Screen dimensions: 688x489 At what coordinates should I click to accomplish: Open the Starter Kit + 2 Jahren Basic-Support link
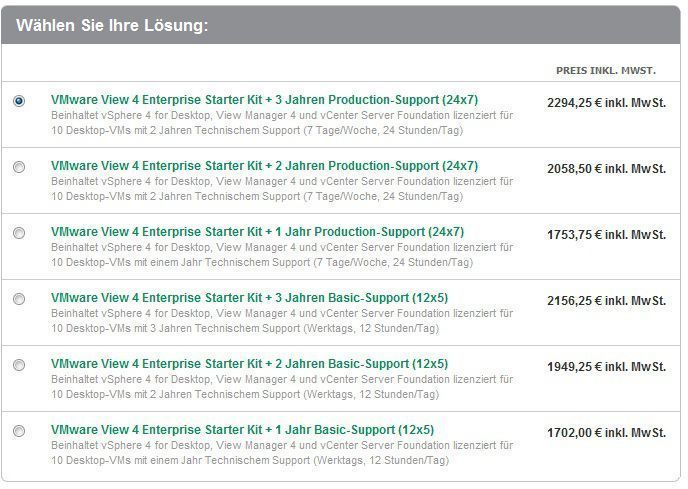pyautogui.click(x=249, y=364)
